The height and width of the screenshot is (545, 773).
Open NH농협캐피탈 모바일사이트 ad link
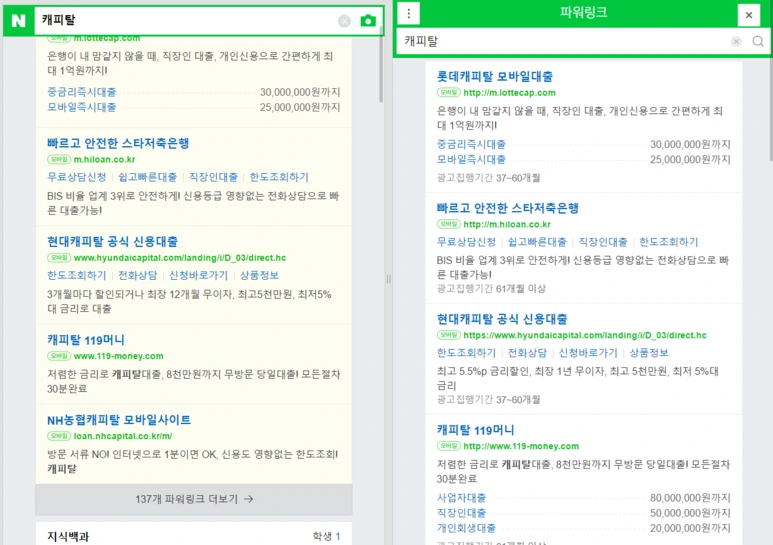point(119,420)
